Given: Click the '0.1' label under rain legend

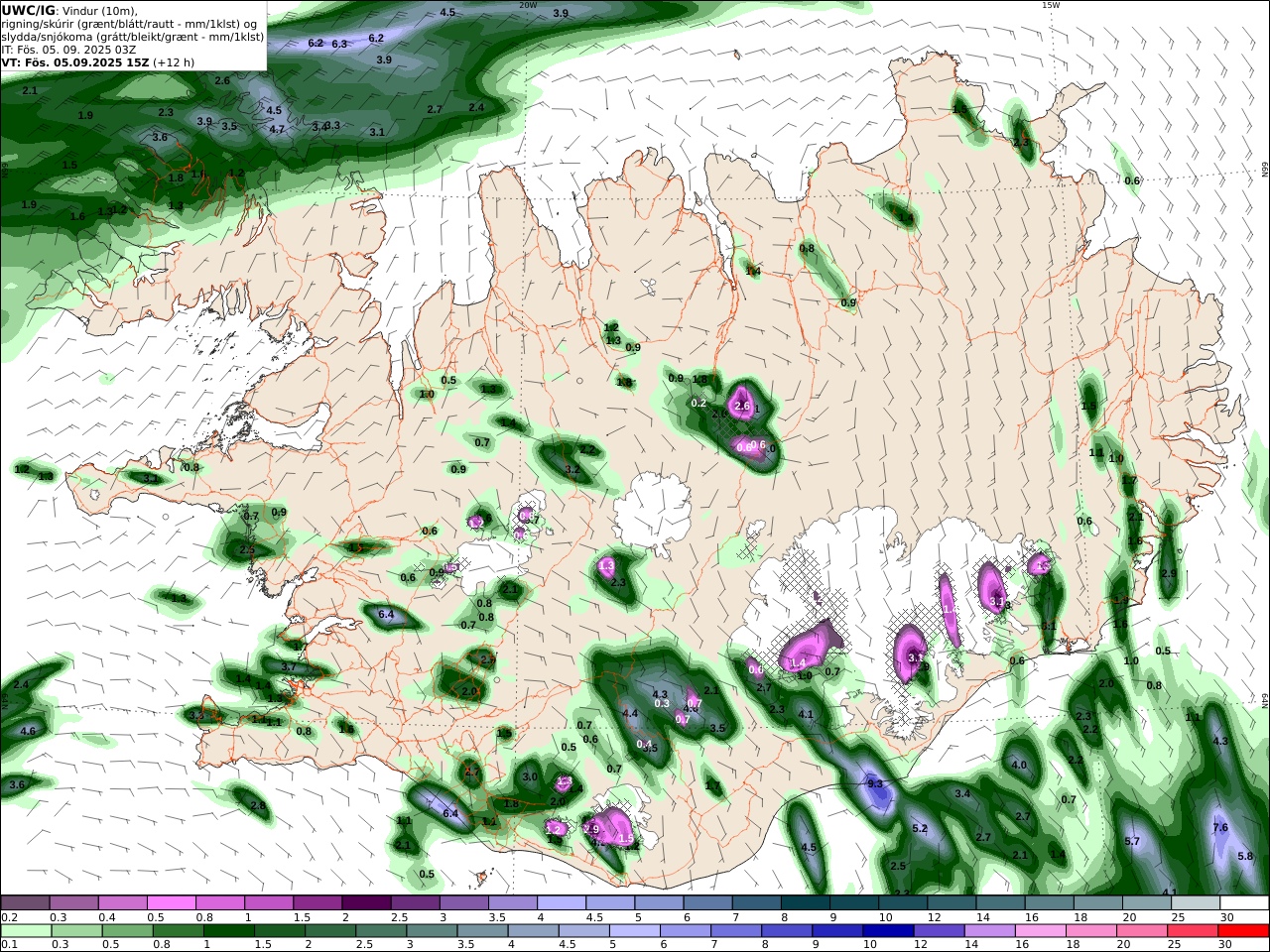Looking at the screenshot, I should 9,945.
